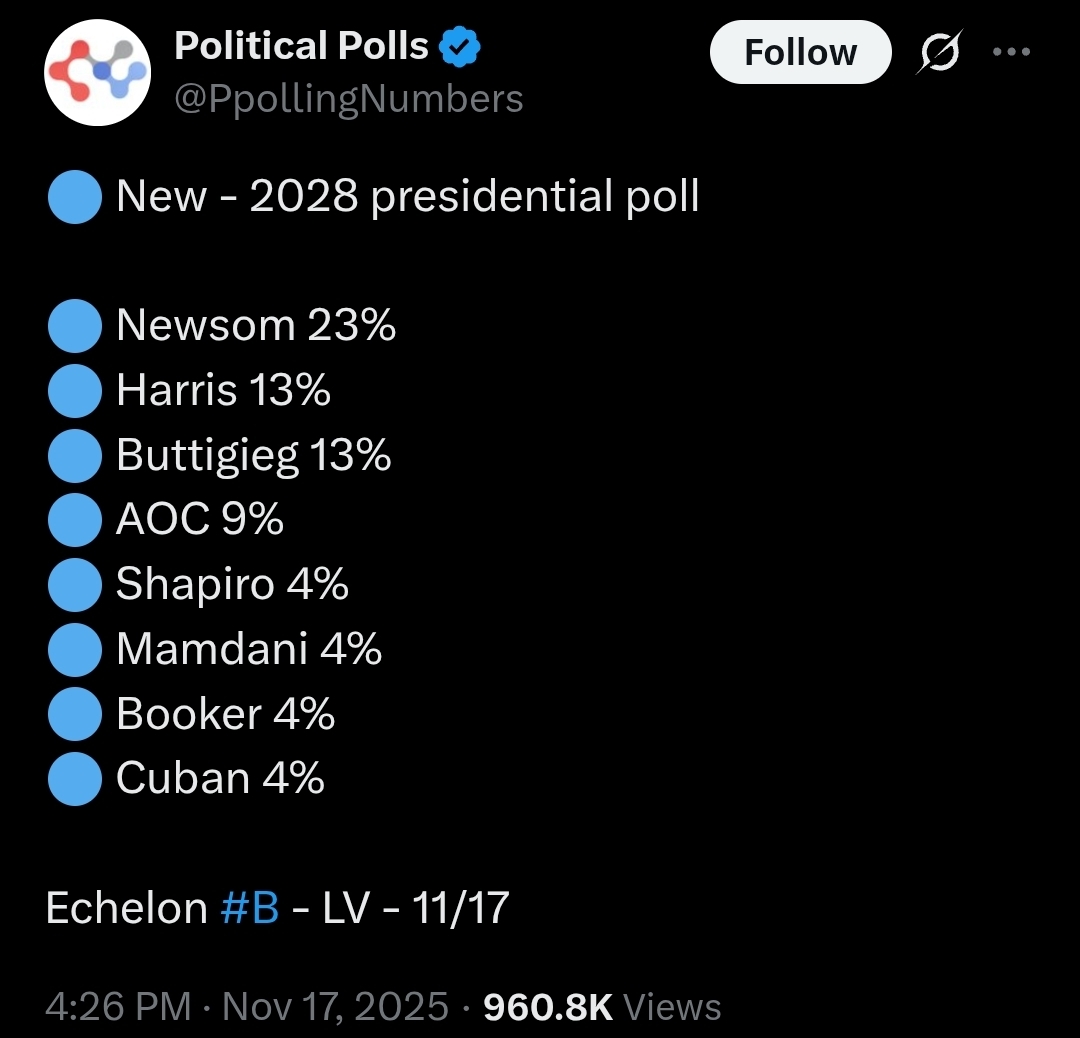The height and width of the screenshot is (1038, 1080).
Task: Open the three-dot more options menu
Action: tap(1010, 52)
